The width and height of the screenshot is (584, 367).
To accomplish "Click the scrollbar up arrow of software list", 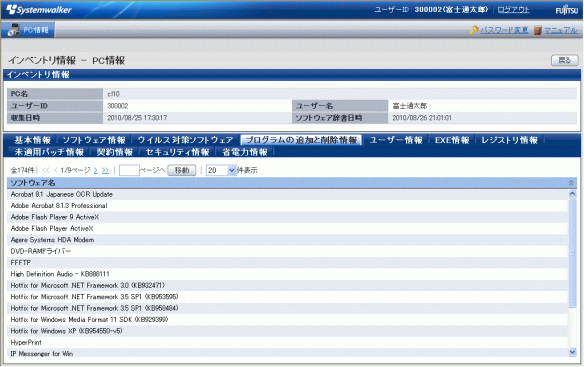I will pyautogui.click(x=572, y=193).
